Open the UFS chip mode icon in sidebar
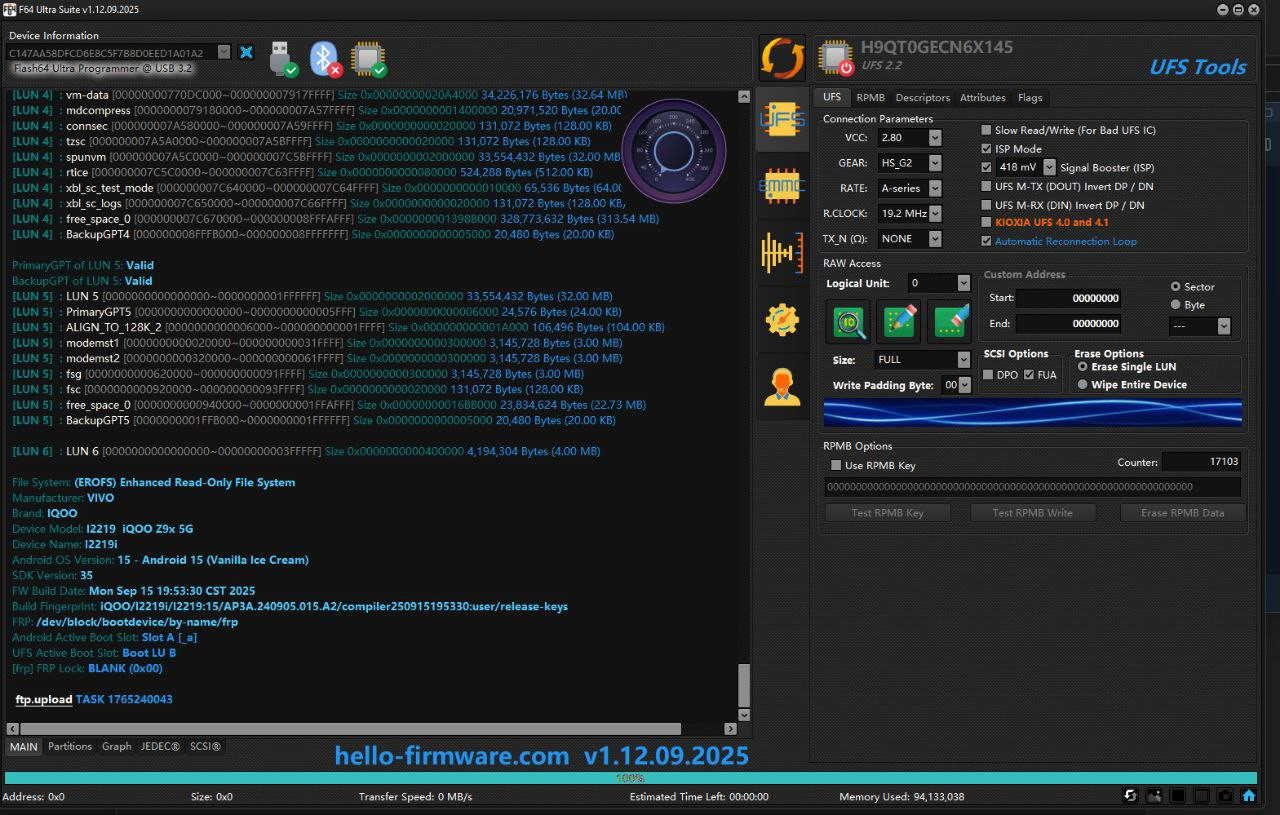This screenshot has width=1280, height=815. [782, 119]
